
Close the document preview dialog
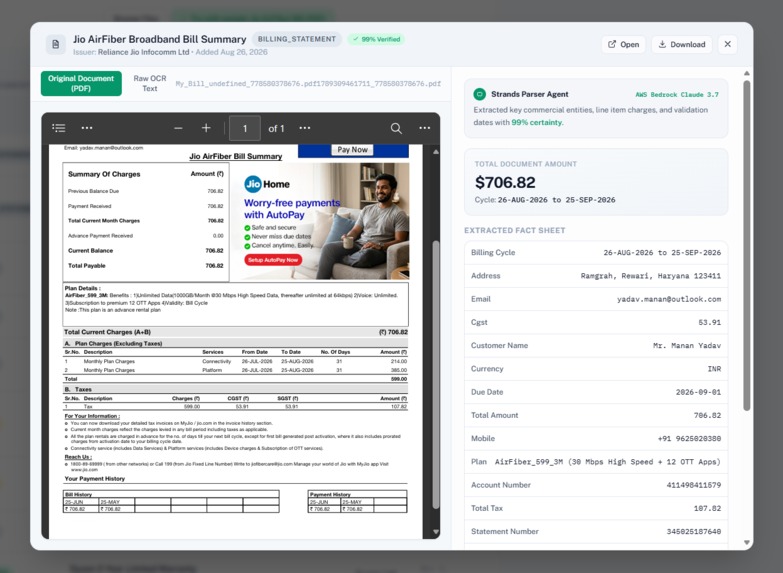click(x=728, y=44)
